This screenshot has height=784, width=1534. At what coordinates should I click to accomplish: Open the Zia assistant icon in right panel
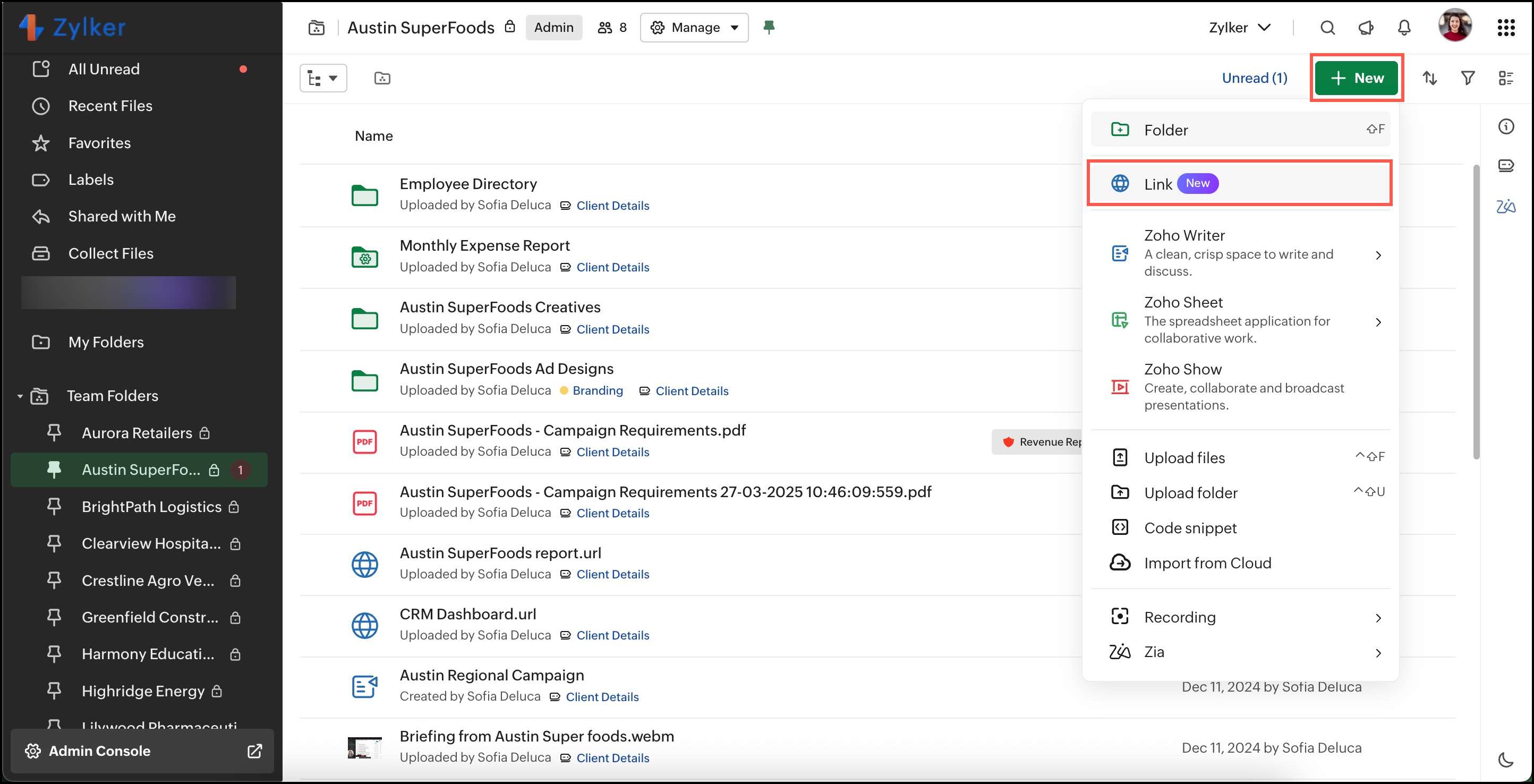tap(1505, 207)
